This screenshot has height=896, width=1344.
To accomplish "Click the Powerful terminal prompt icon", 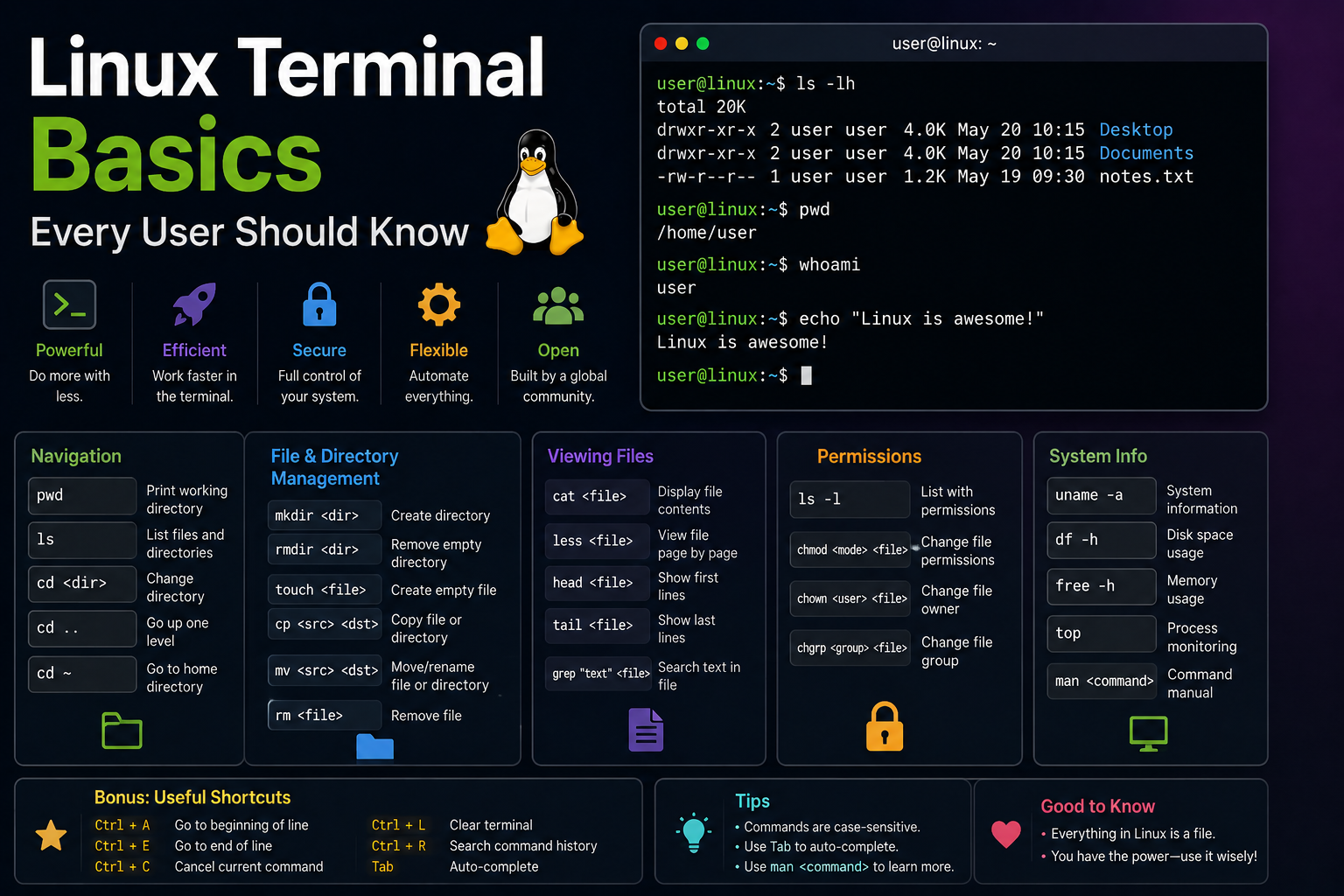I will point(69,304).
